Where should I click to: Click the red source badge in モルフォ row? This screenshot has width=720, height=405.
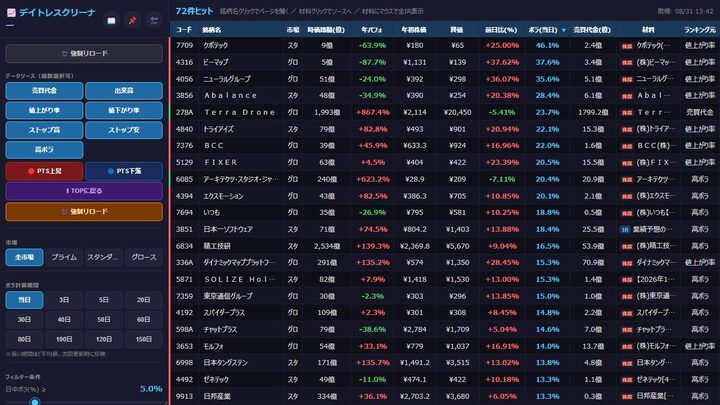[x=626, y=346]
